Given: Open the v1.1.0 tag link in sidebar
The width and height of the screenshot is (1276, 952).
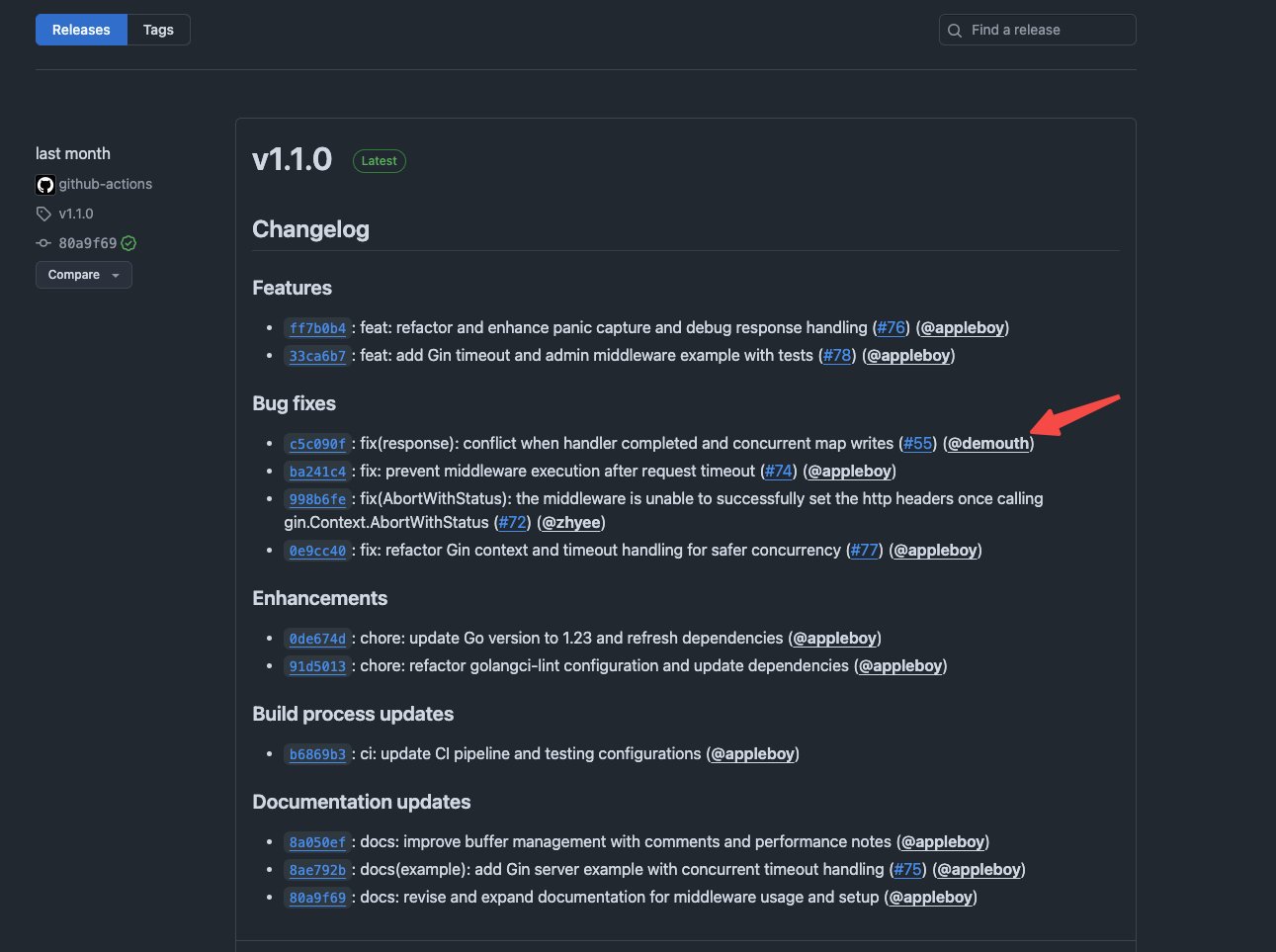Looking at the screenshot, I should 76,214.
